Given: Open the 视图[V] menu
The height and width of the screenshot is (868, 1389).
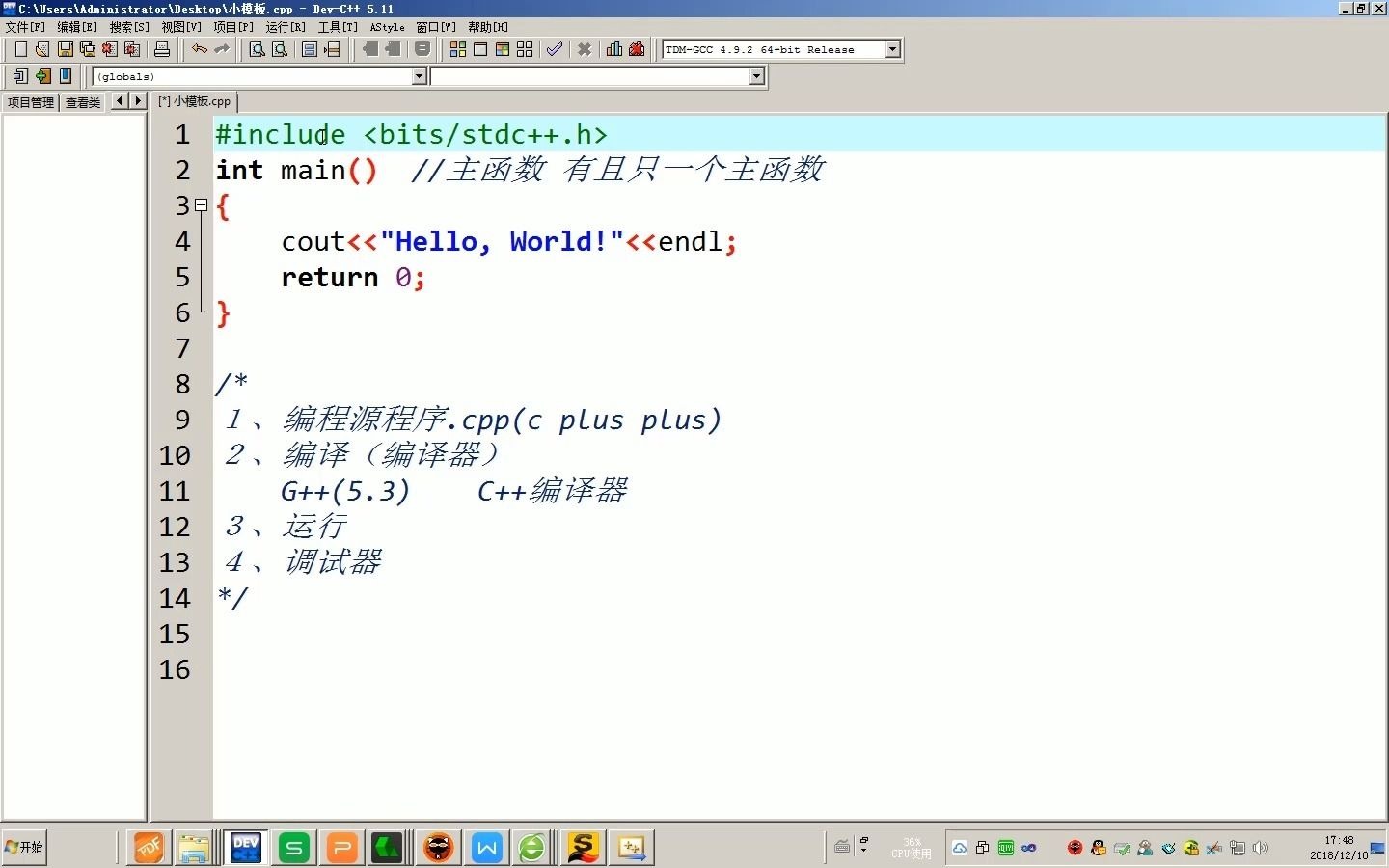Looking at the screenshot, I should click(181, 27).
